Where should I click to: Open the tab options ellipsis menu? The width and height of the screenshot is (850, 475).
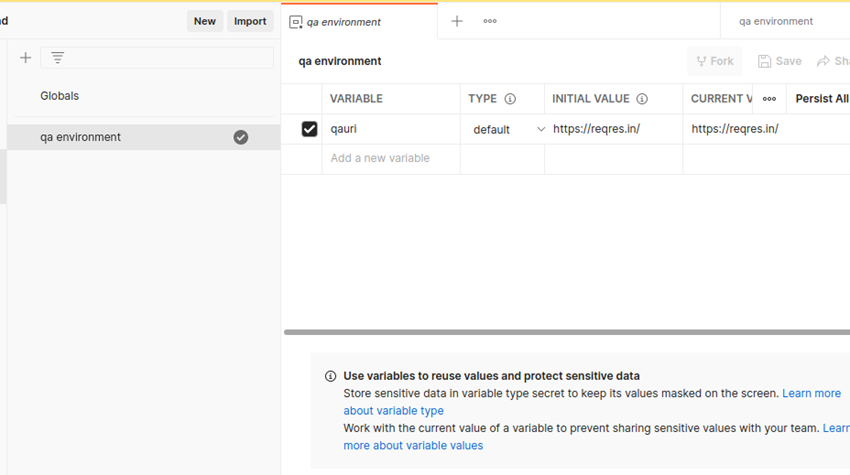(490, 21)
